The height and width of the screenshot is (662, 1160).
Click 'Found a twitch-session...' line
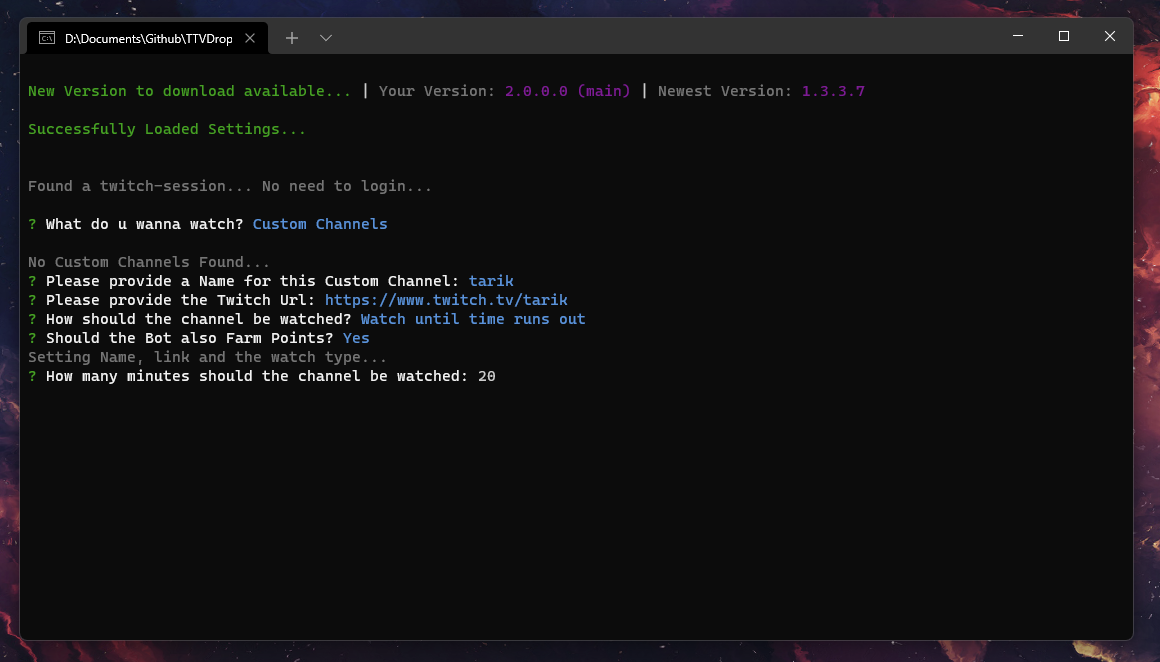click(229, 186)
